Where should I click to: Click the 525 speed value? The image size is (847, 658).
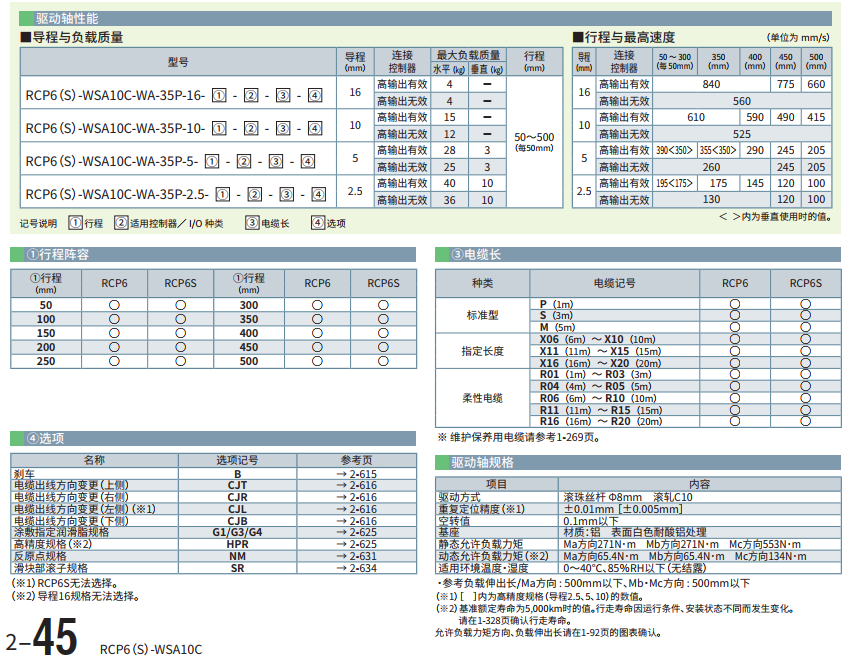pos(742,134)
